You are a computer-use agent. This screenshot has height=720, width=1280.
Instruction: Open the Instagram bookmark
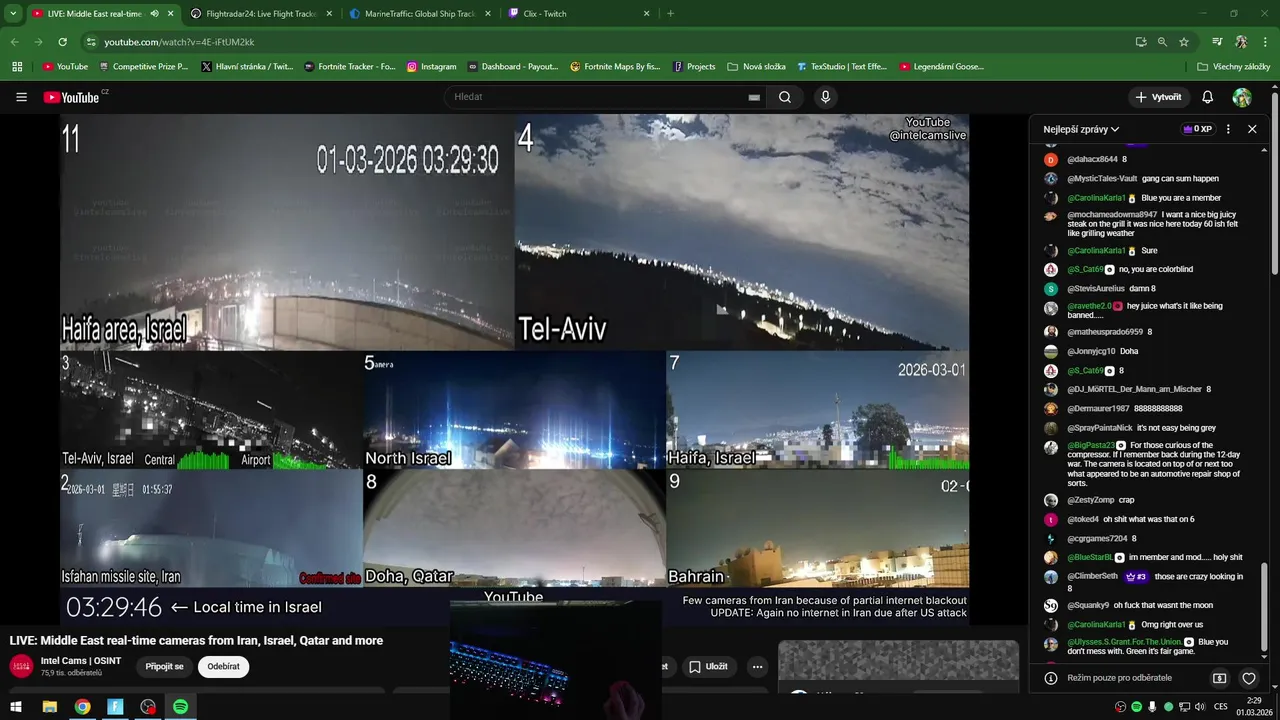[x=431, y=67]
